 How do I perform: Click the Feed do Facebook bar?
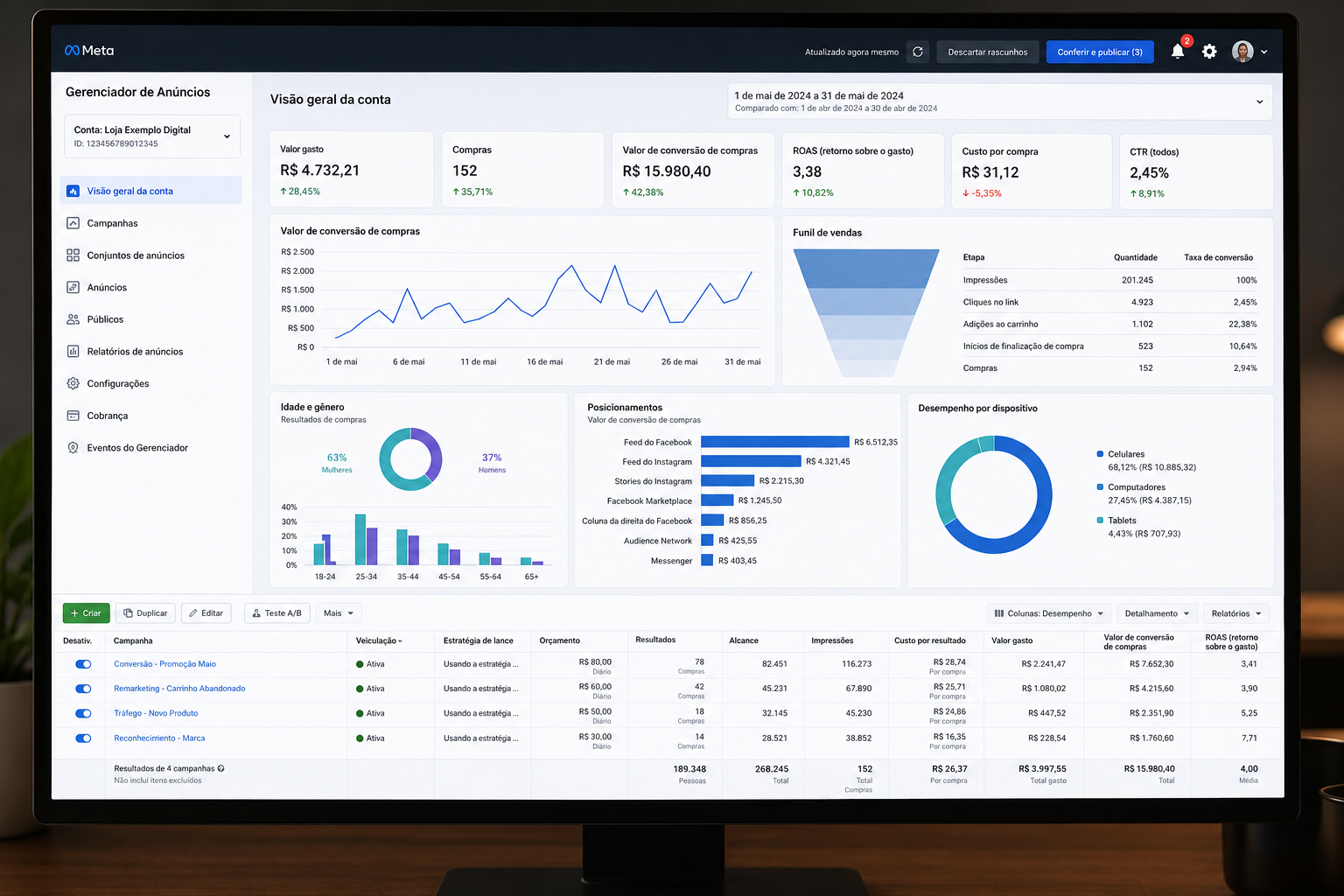coord(775,442)
